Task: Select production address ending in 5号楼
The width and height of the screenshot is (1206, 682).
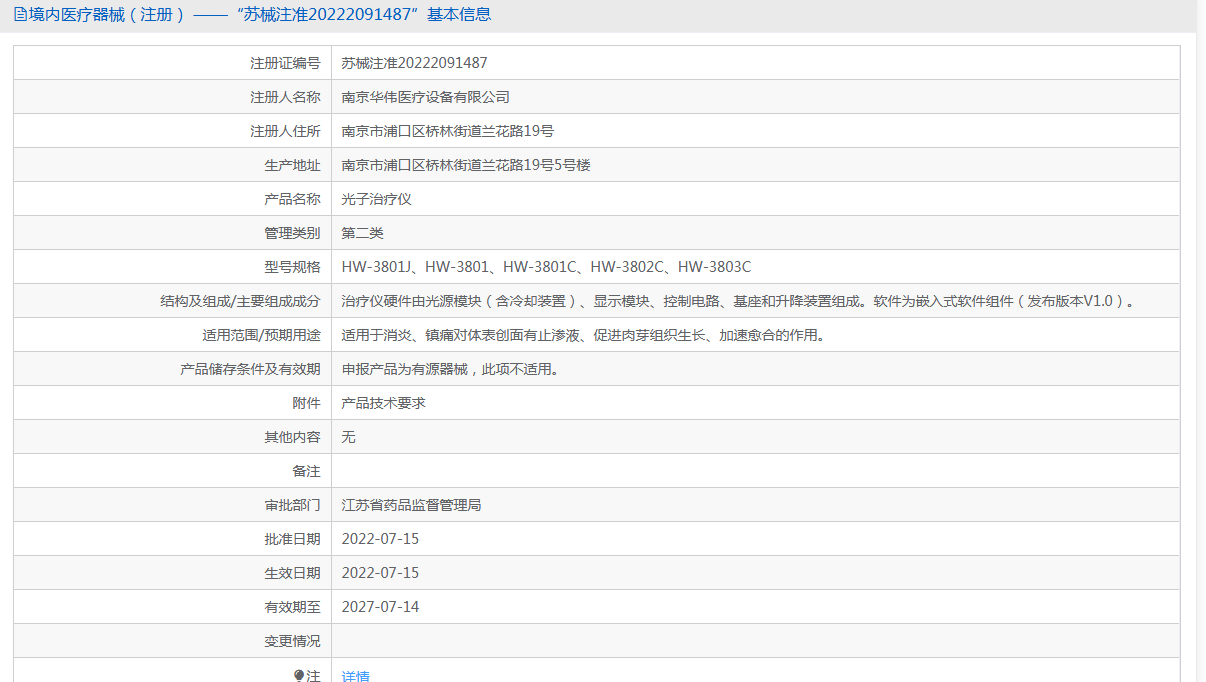Action: 466,165
